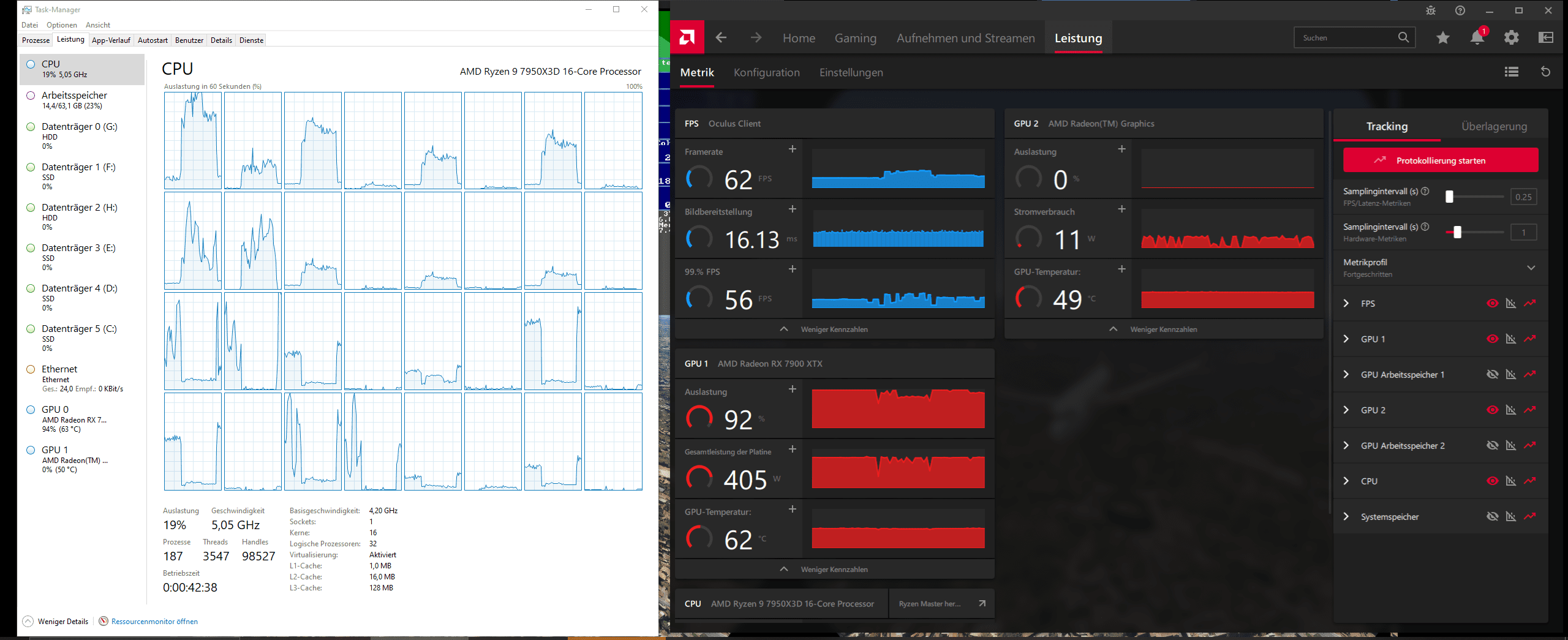Select GPU 0 in Task-Manager sidebar
This screenshot has width=1568, height=640.
[x=82, y=419]
